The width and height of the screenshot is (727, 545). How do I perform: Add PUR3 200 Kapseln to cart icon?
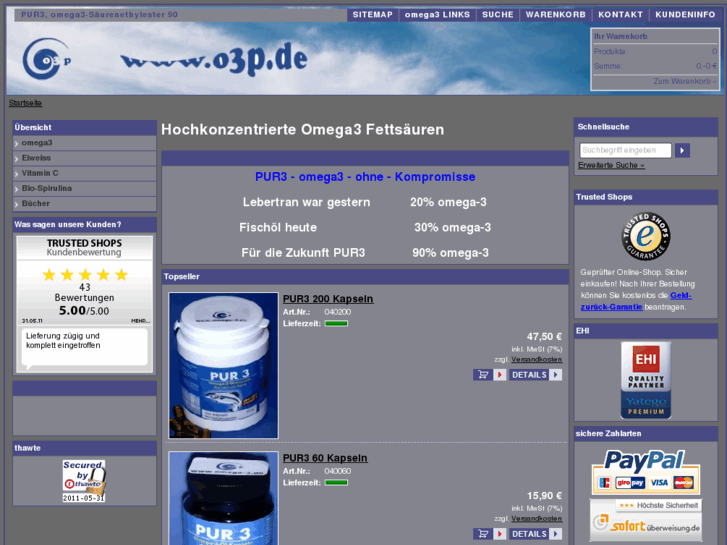click(x=489, y=375)
